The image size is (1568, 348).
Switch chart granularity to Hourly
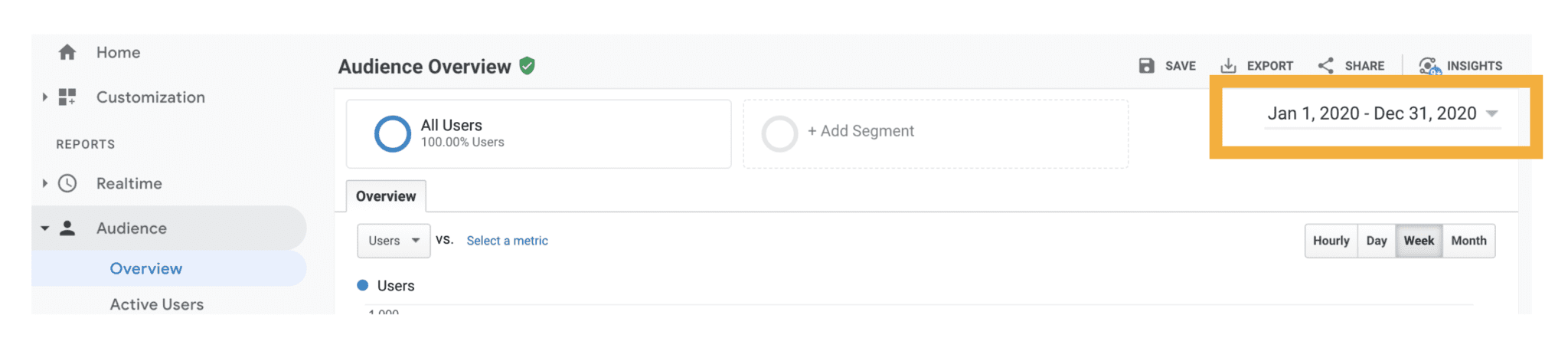[1331, 241]
